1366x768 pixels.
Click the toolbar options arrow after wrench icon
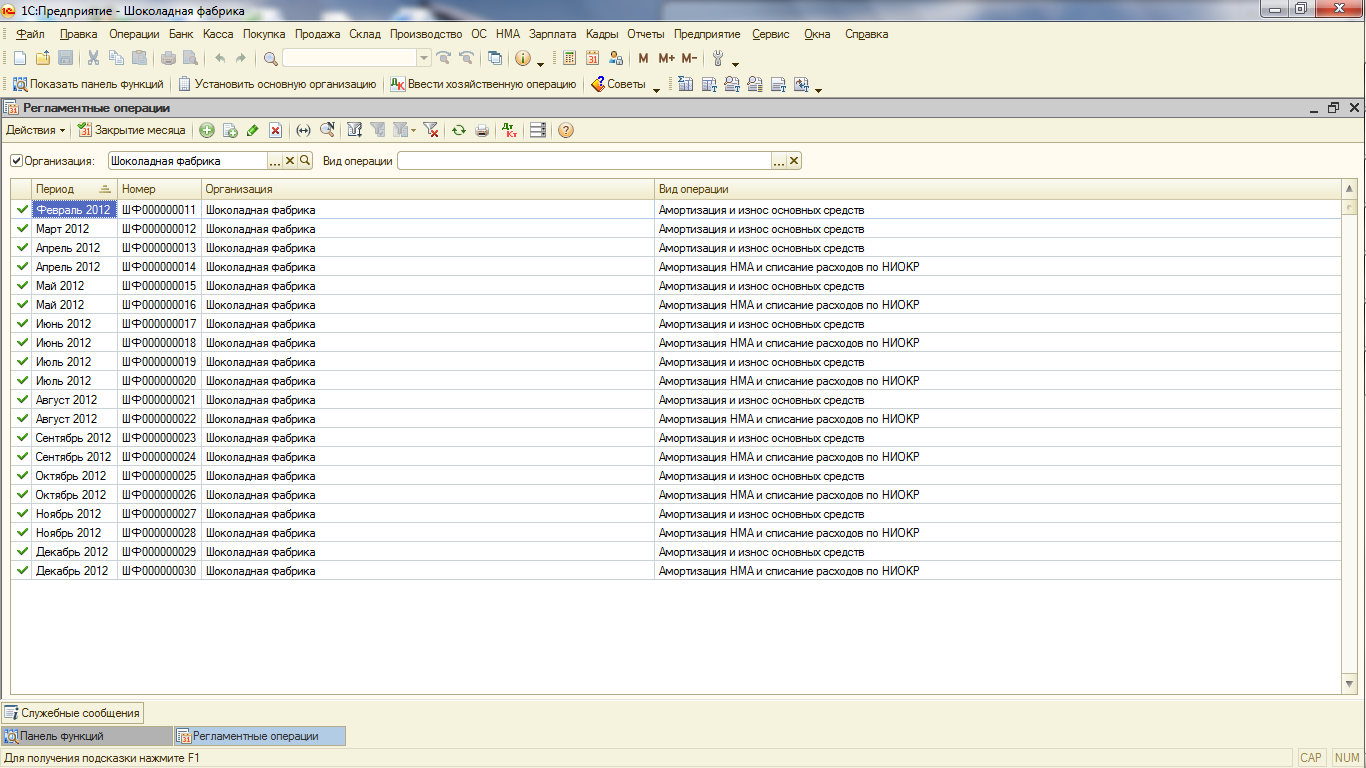(735, 62)
